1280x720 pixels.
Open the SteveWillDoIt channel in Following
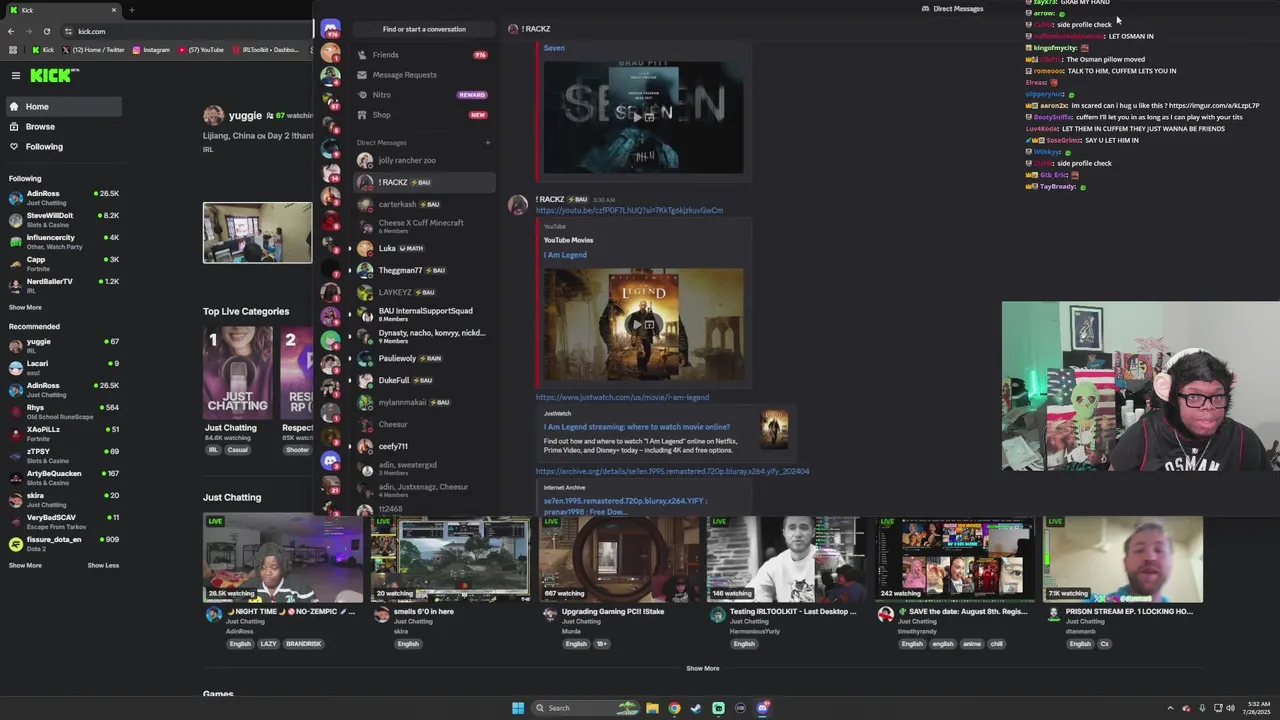64,219
